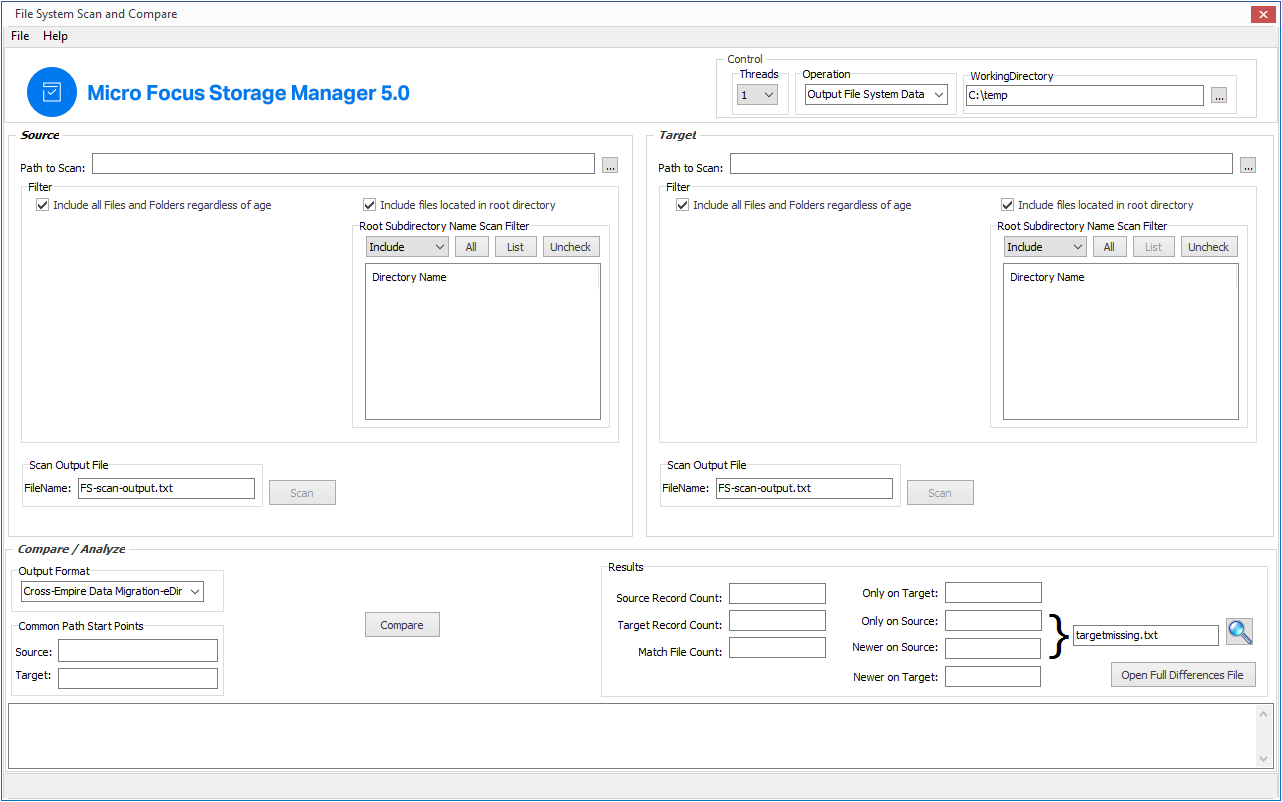Viewport: 1282px width, 802px height.
Task: Open browse button for Target path
Action: 1248,165
